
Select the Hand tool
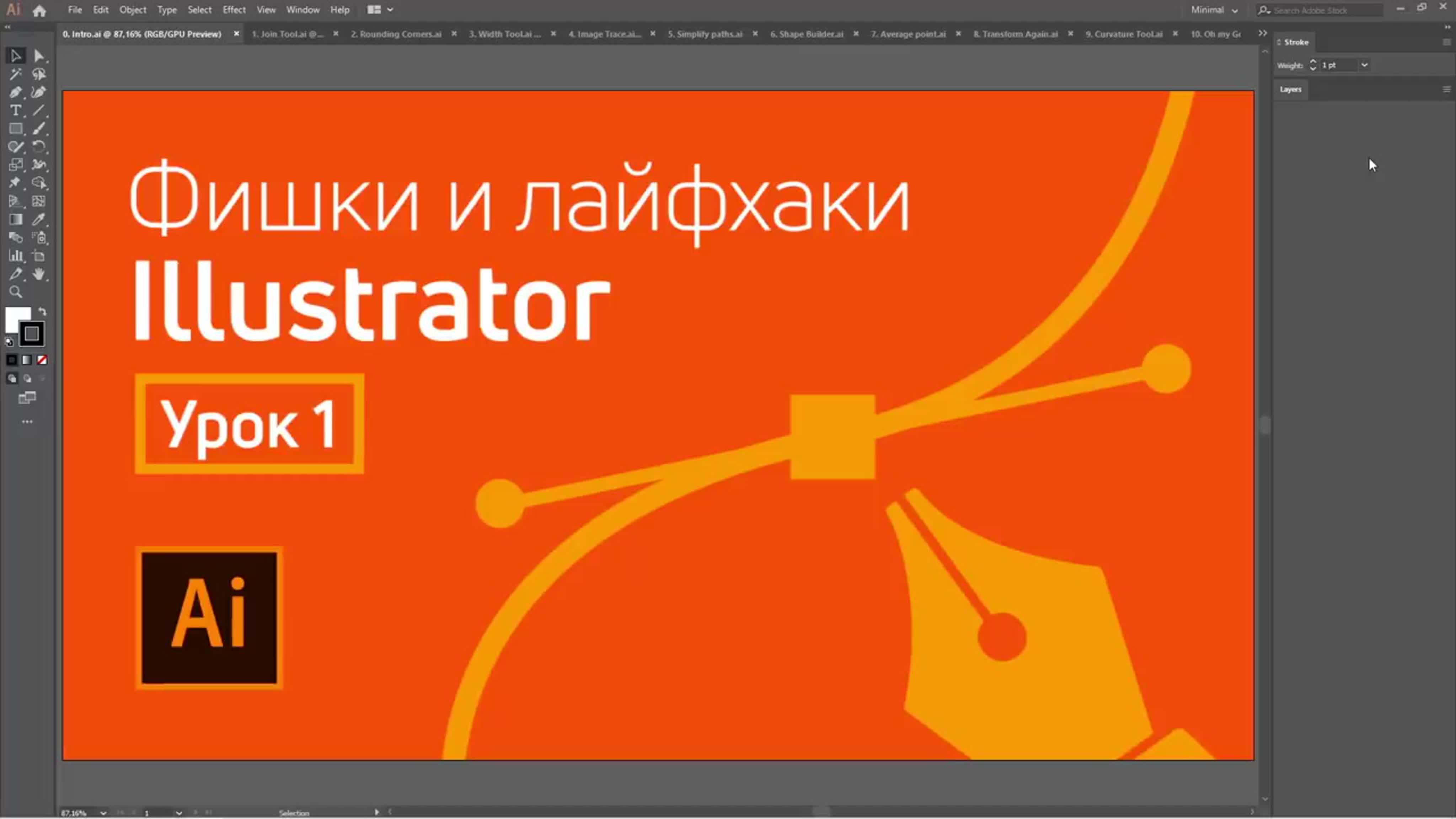[x=38, y=274]
